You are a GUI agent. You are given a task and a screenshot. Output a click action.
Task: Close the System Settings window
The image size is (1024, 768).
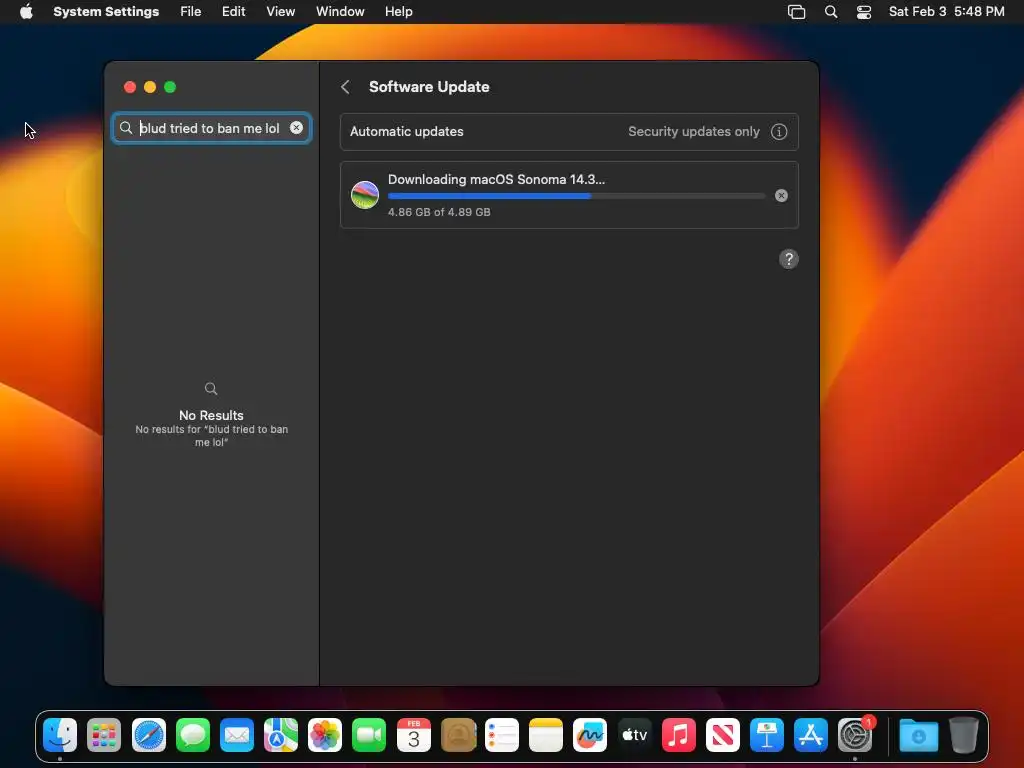pyautogui.click(x=130, y=87)
